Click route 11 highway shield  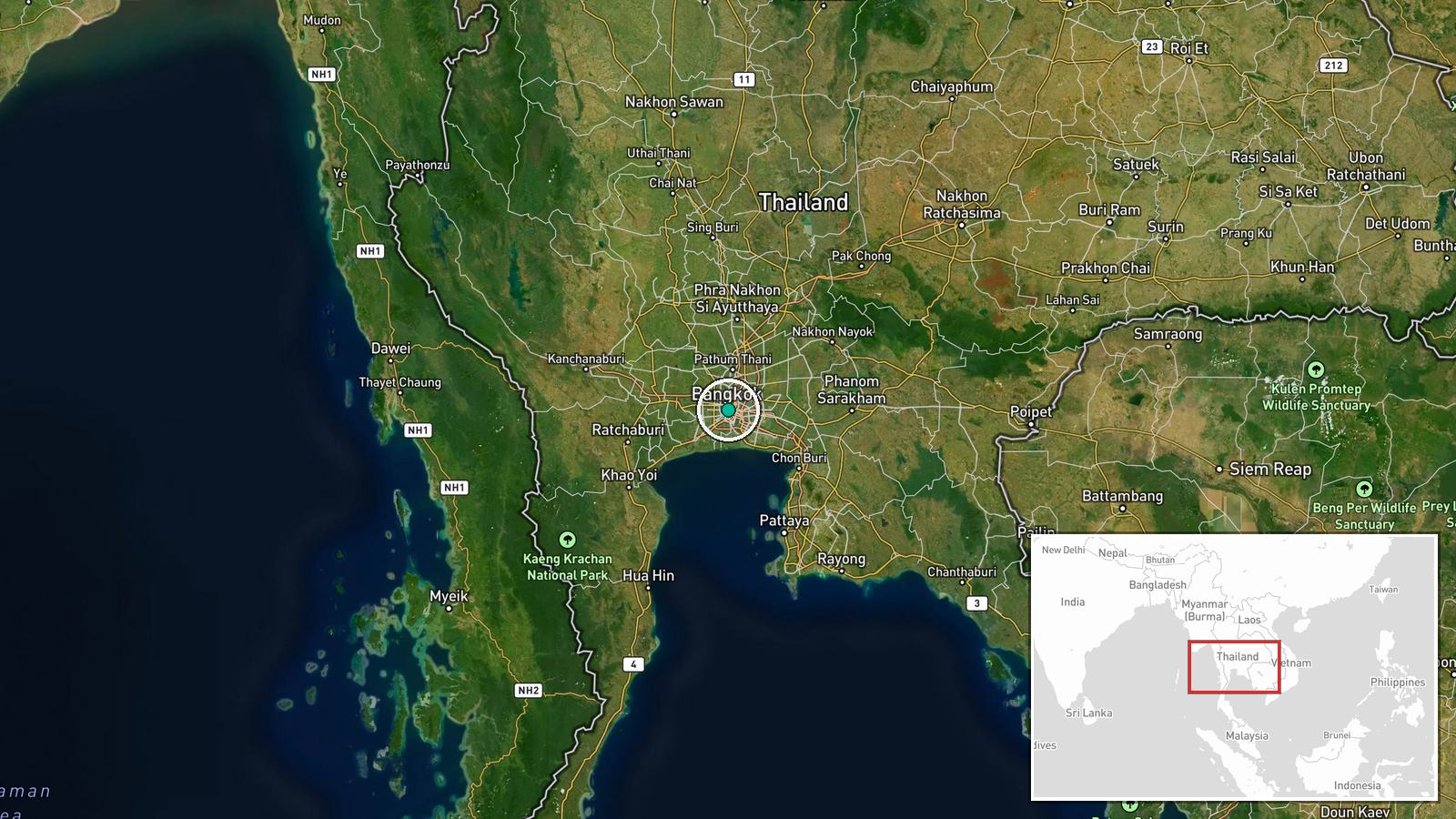coord(744,79)
